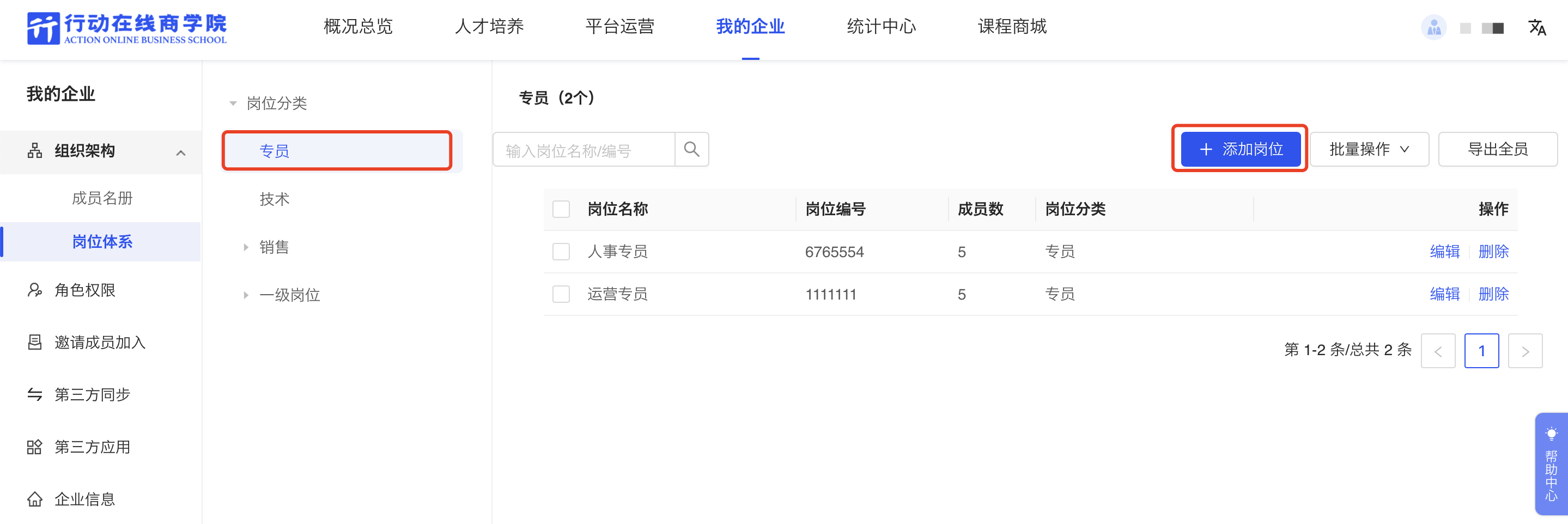Screen dimensions: 1568x524
Task: Click the 人事专员 position name
Action: [618, 251]
